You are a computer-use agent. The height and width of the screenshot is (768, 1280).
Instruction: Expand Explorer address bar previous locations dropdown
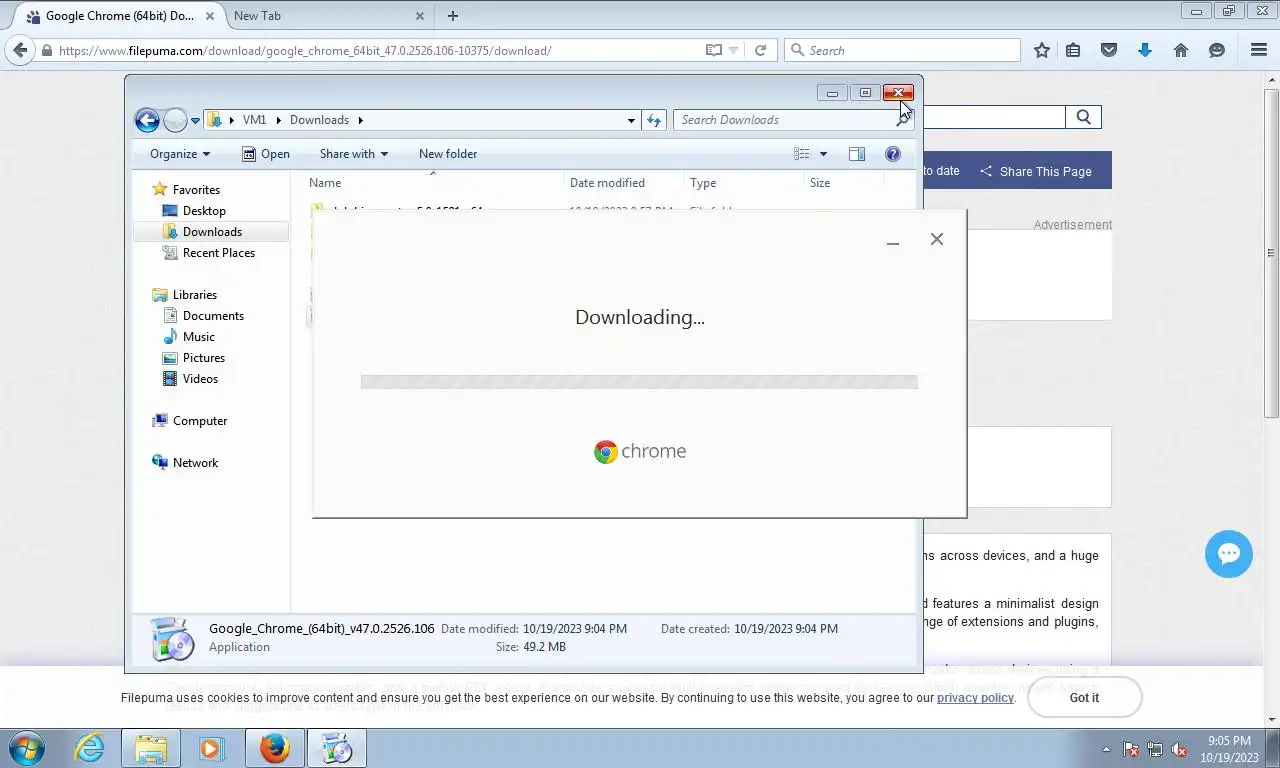631,120
